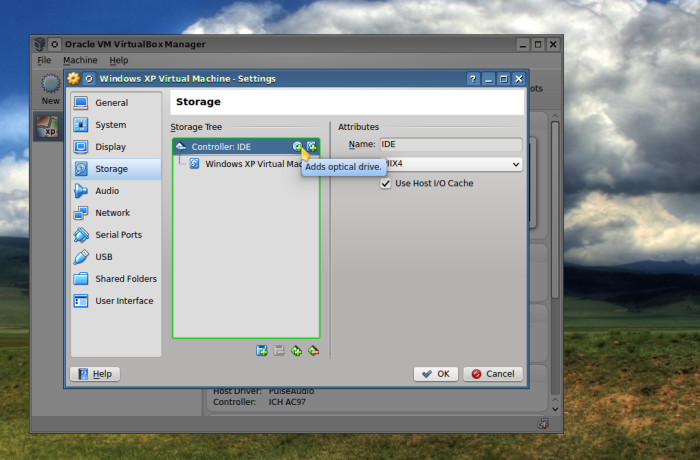
Task: Go to Display settings in sidebar
Action: point(116,147)
